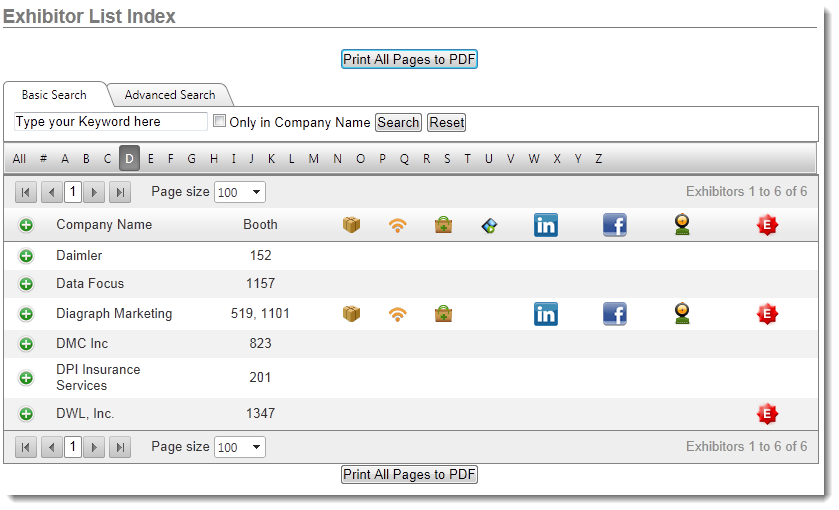Click the top Print All Pages to PDF button
Viewport: 839px width, 510px height.
tap(409, 59)
